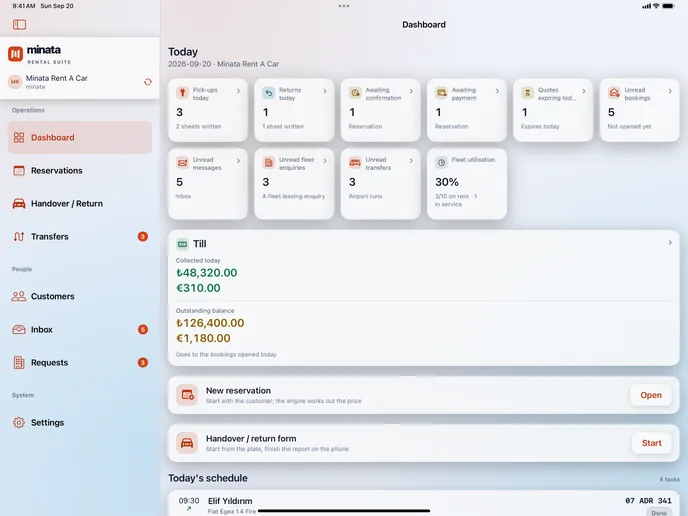The height and width of the screenshot is (516, 688).
Task: Click the battery icon in status bar
Action: tap(668, 6)
